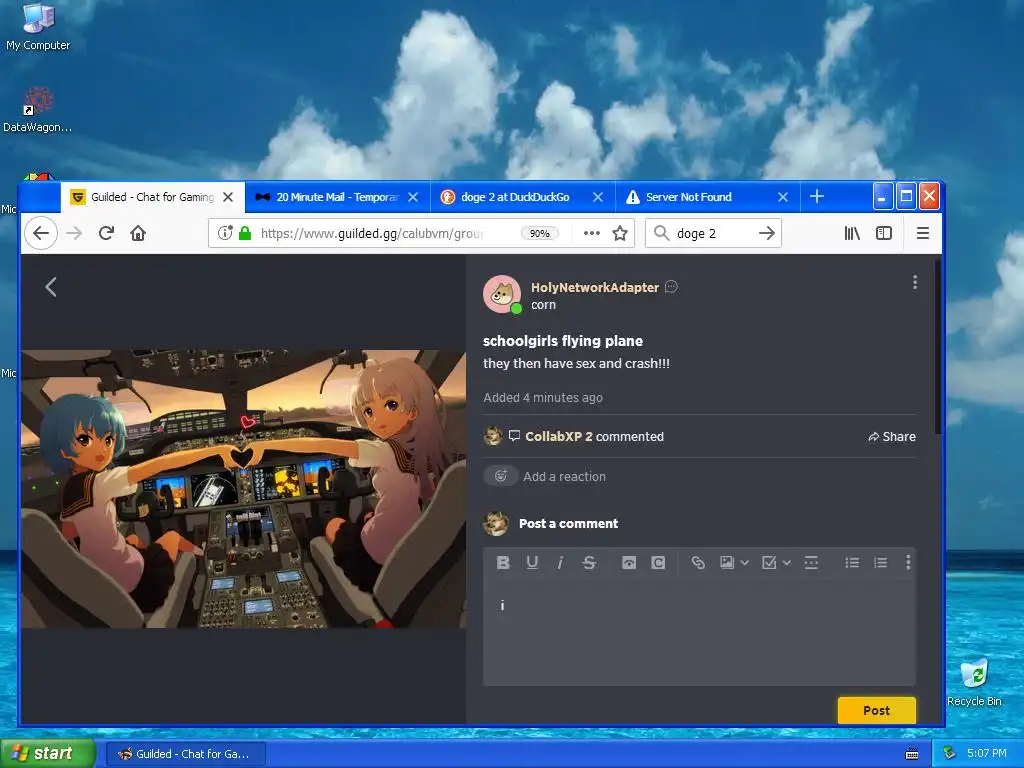
Task: Close the Server Not Found tab
Action: [783, 197]
